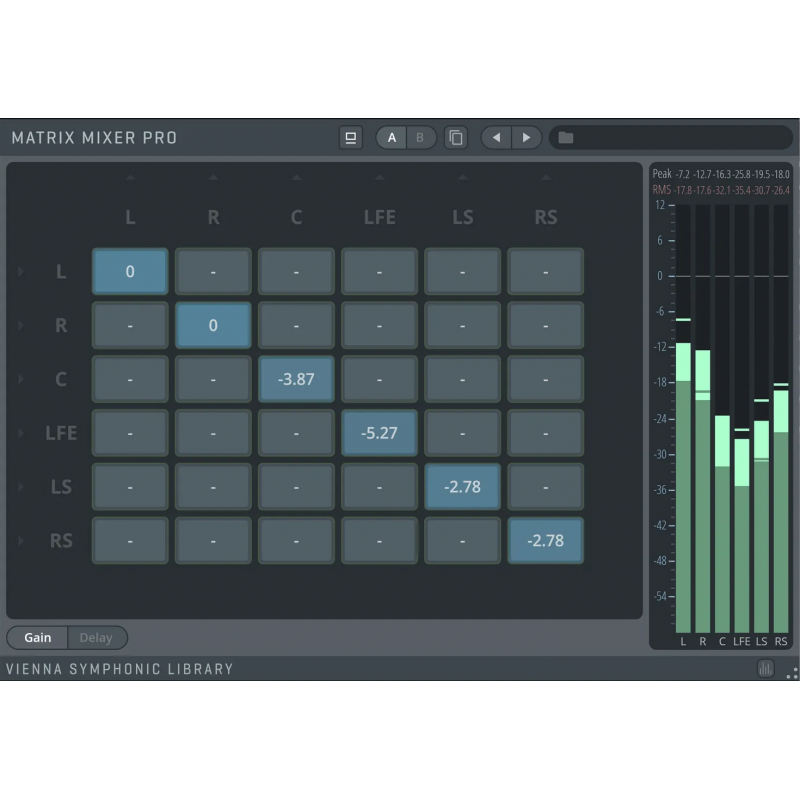
Task: Expand the L input row arrow
Action: point(20,272)
